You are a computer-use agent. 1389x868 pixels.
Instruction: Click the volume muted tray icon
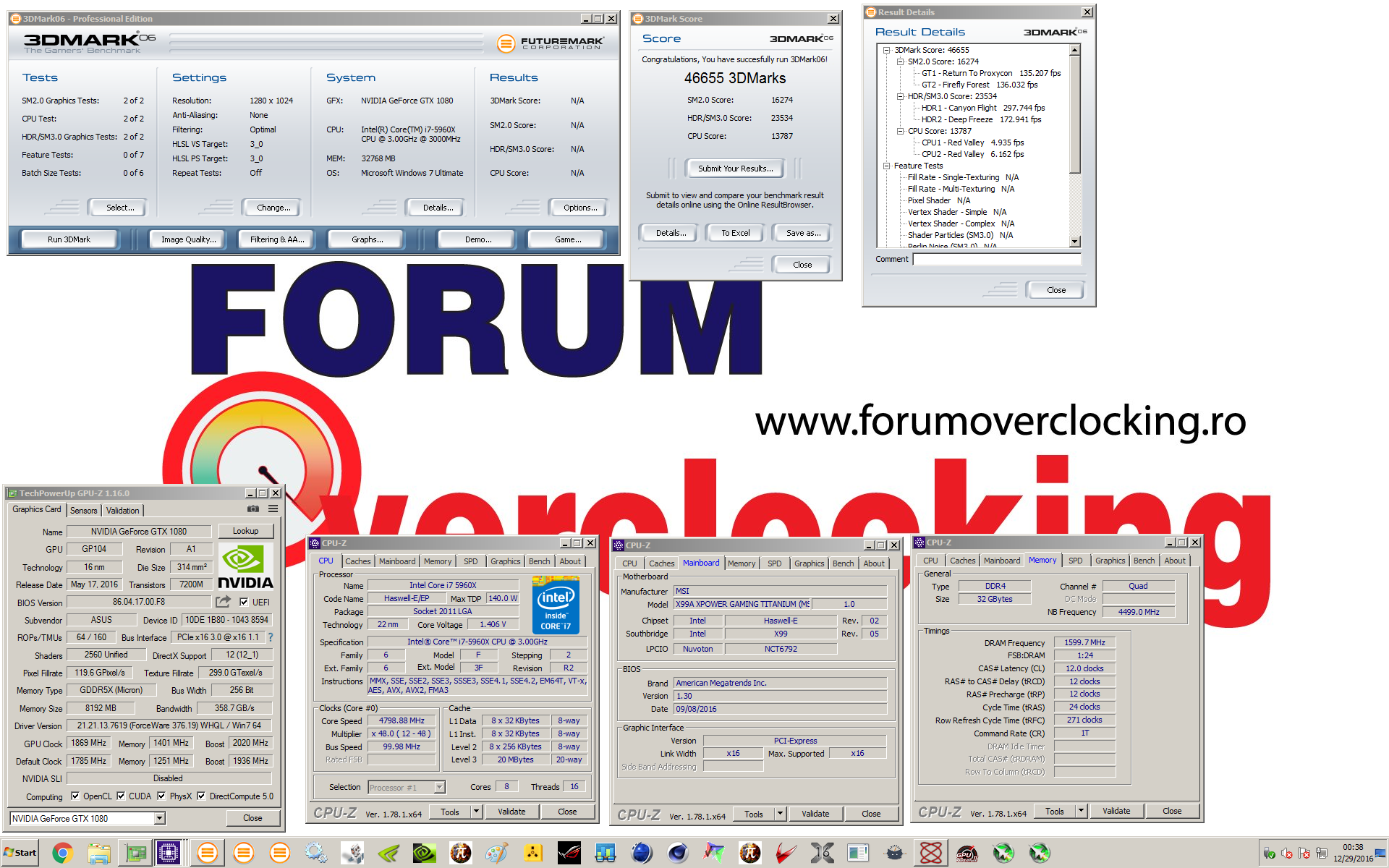point(1287,854)
